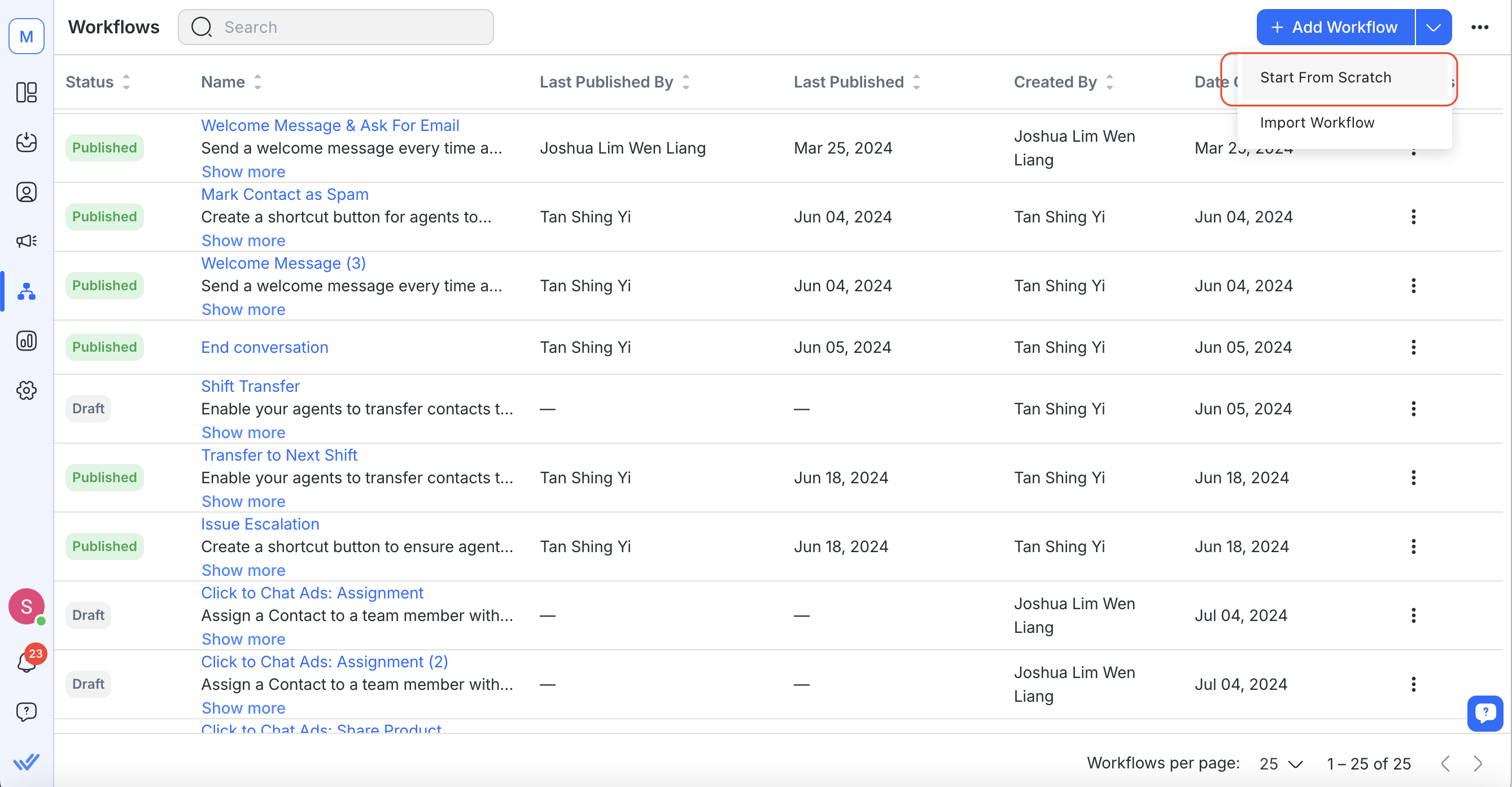The image size is (1512, 787).
Task: Open the Dashboard layout icon in sidebar
Action: point(27,92)
